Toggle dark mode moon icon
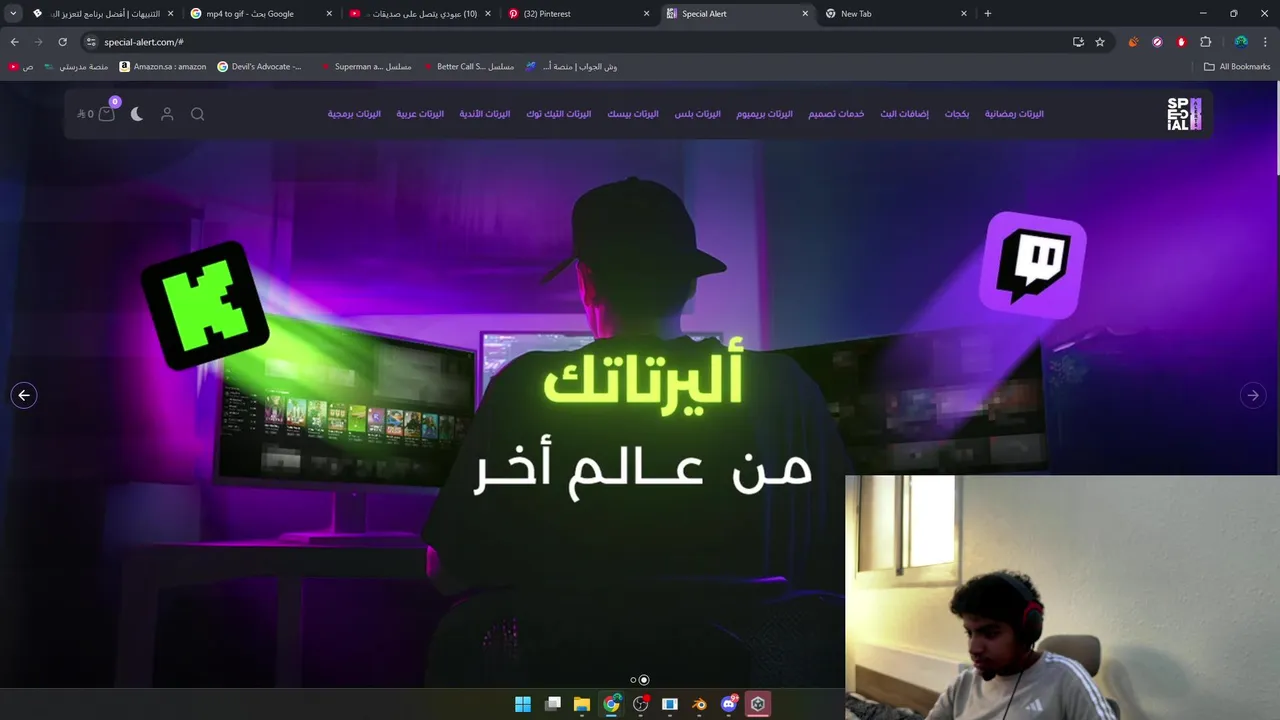This screenshot has height=720, width=1280. [x=137, y=114]
